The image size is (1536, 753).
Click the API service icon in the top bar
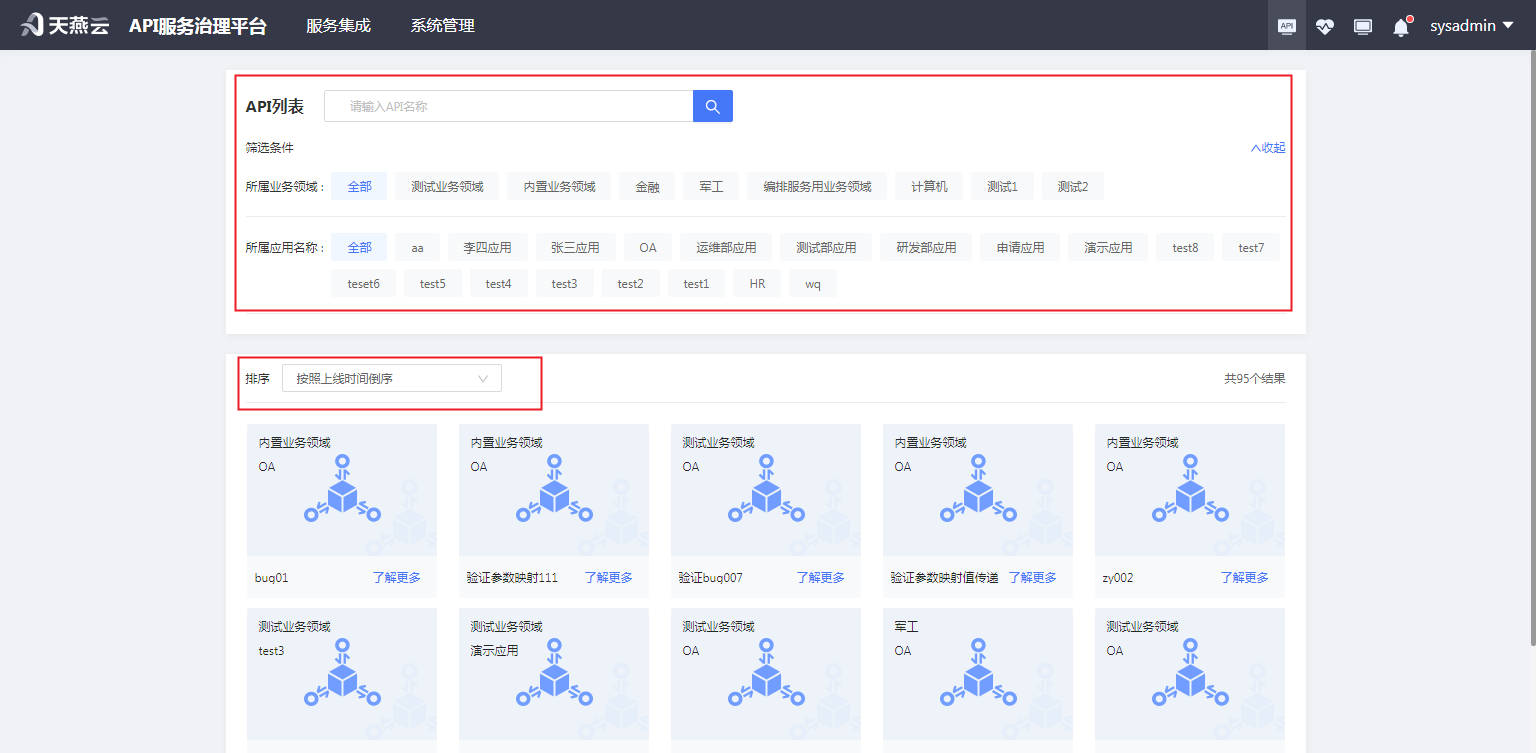click(1286, 25)
